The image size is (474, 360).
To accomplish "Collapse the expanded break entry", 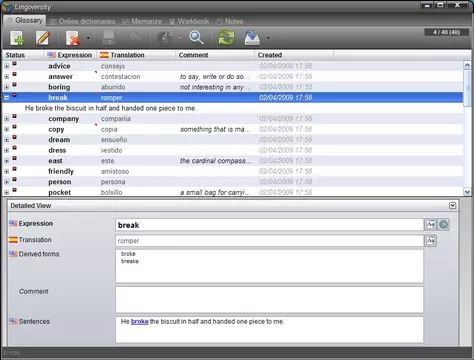I will click(x=6, y=98).
